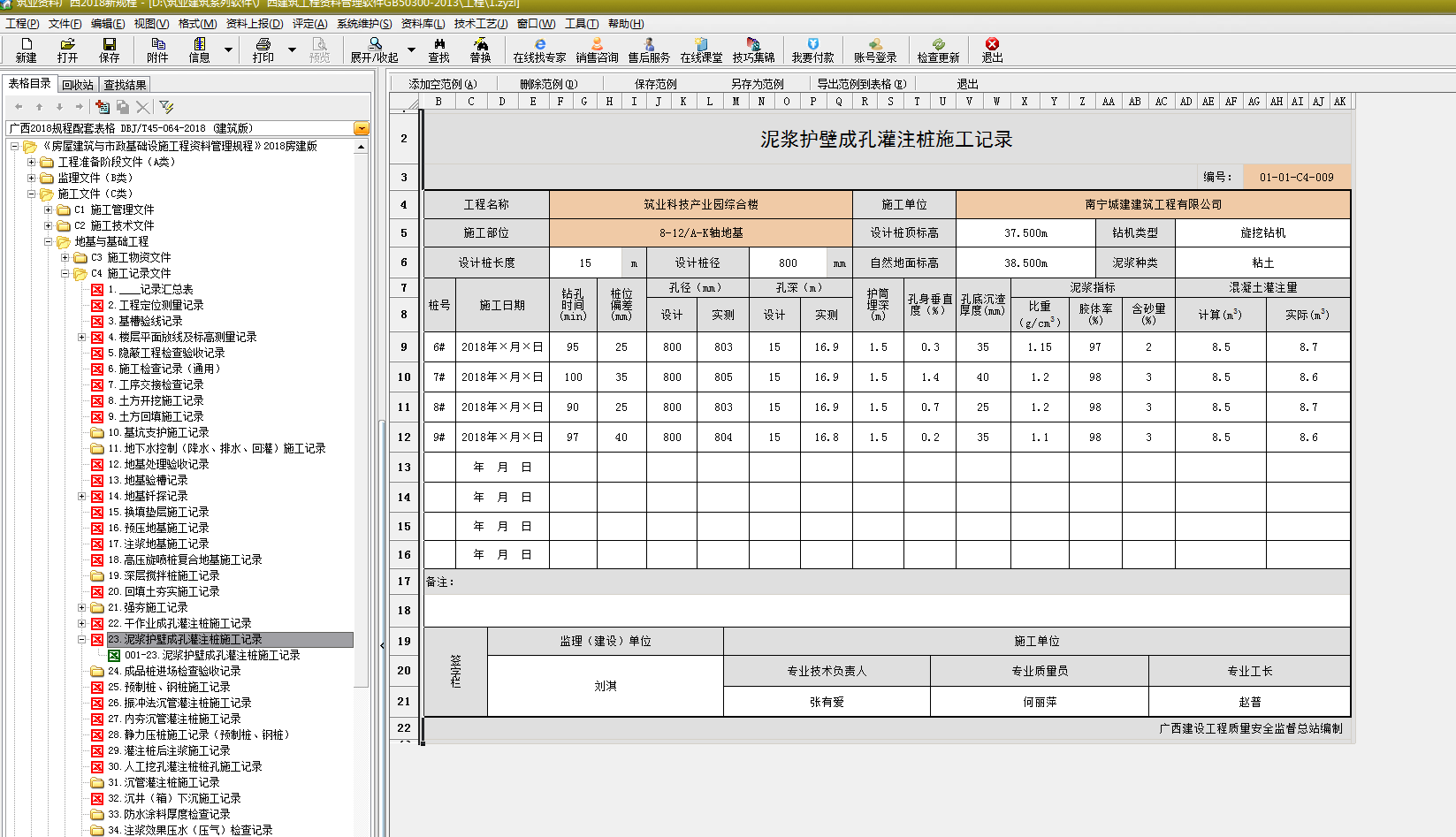Click the tree scrollbar up arrow
Image resolution: width=1456 pixels, height=837 pixels.
pyautogui.click(x=362, y=148)
